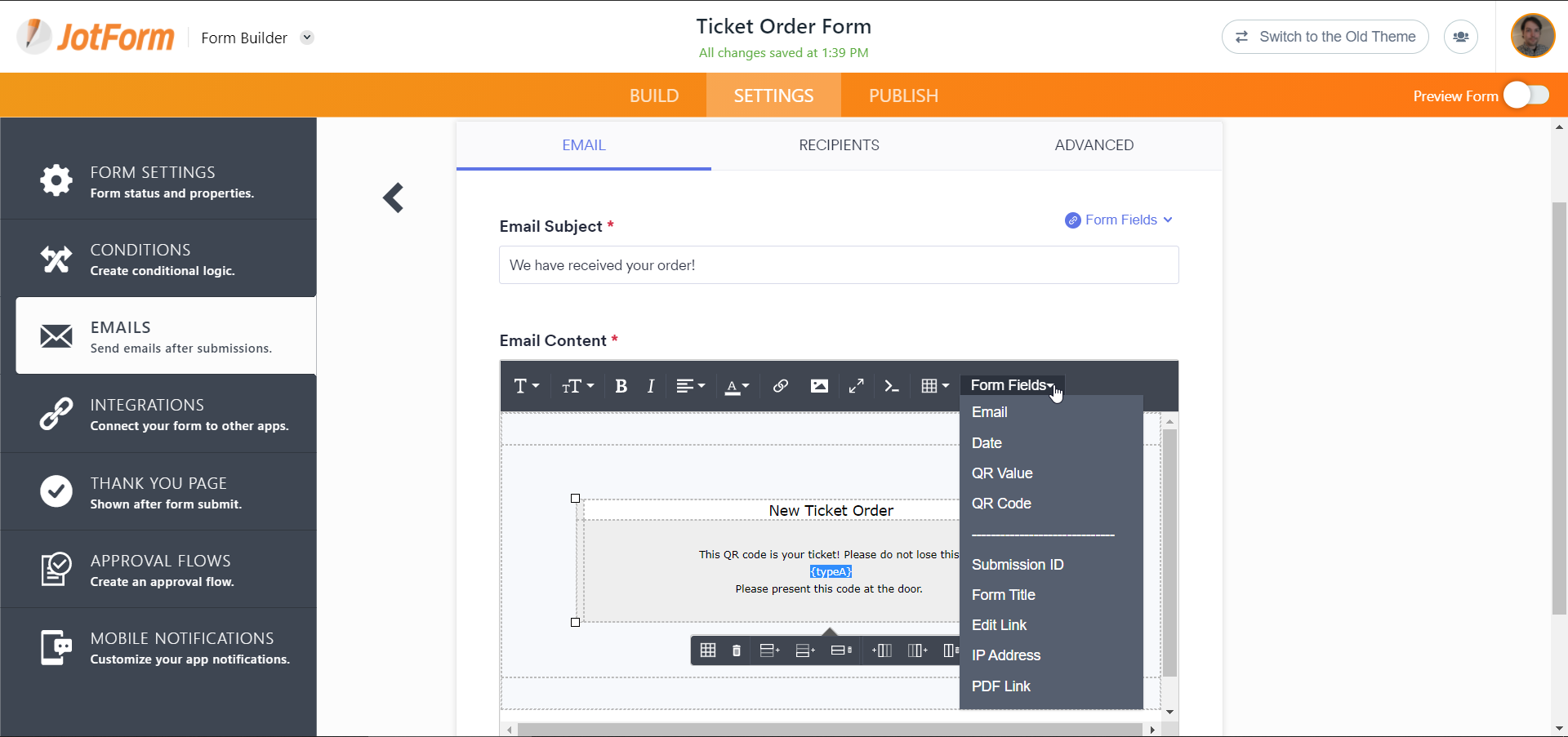1568x737 pixels.
Task: Expand editor to fullscreen mode
Action: [x=856, y=386]
